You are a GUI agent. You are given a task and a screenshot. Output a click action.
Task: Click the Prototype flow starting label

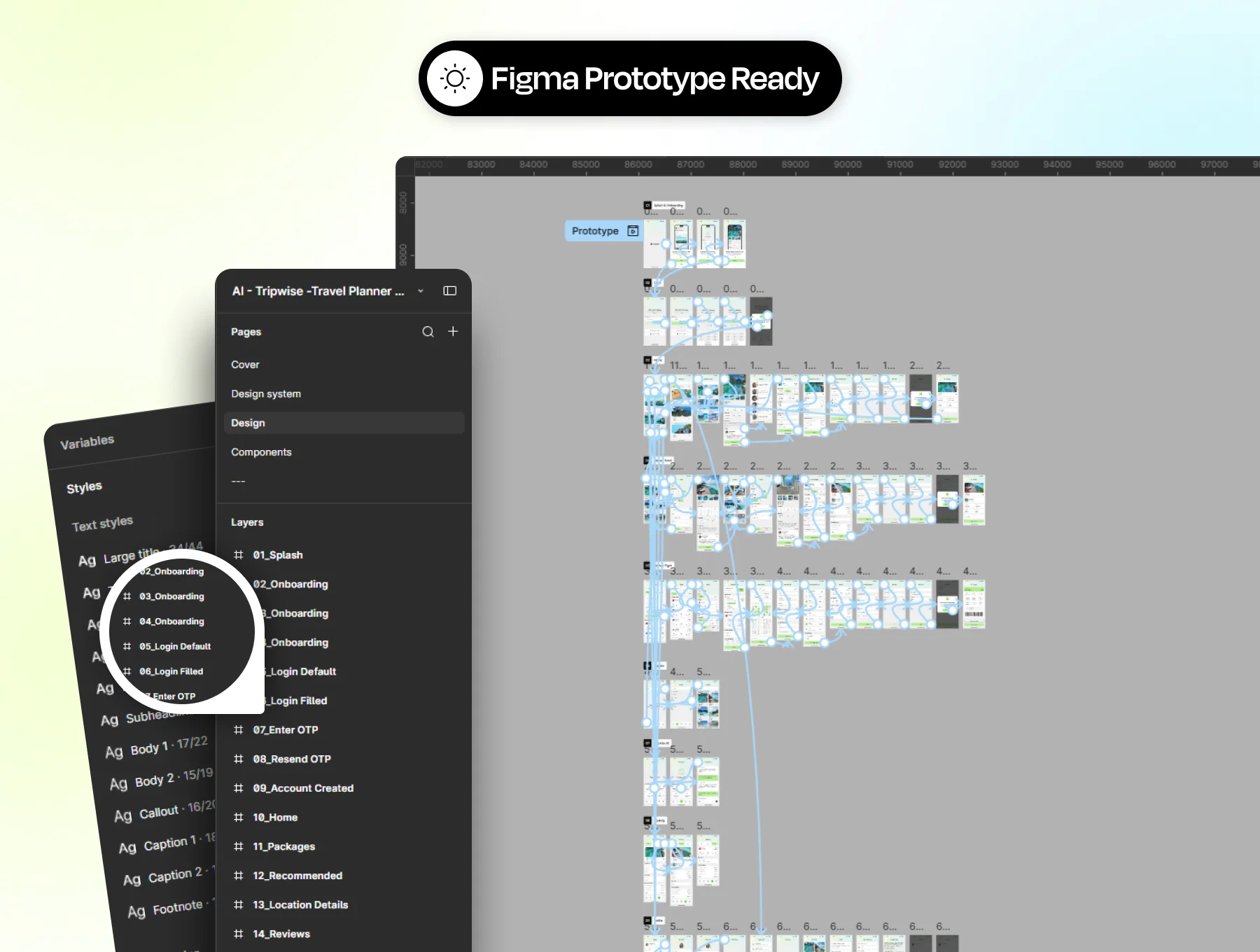(x=604, y=231)
